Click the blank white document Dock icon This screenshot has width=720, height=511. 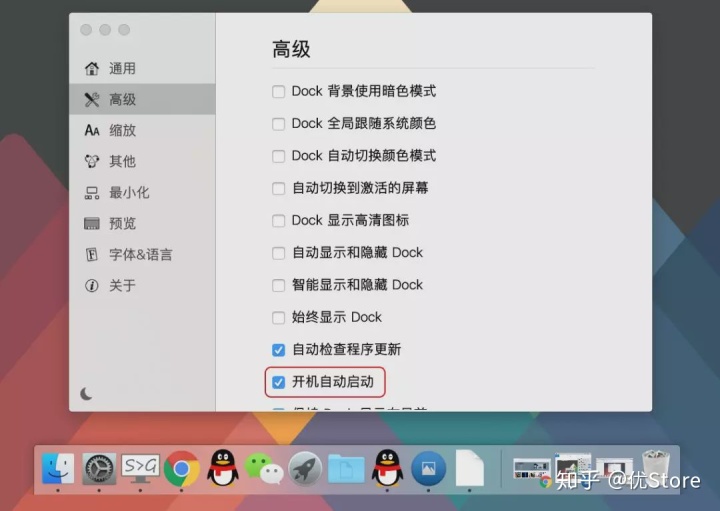(470, 468)
